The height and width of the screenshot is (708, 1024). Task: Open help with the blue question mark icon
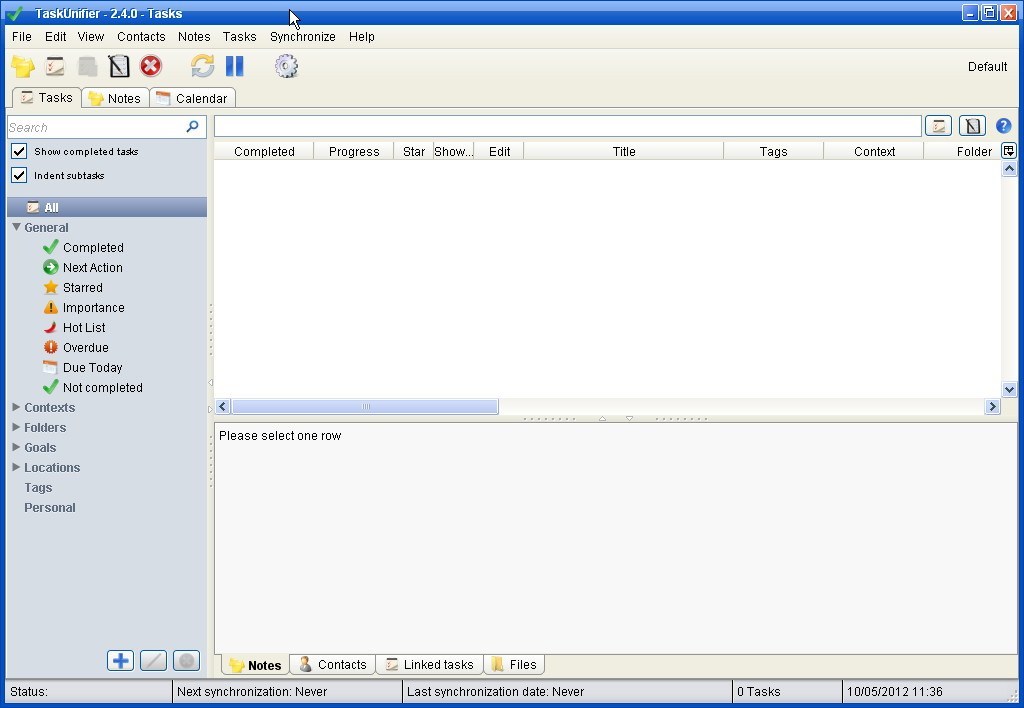point(1004,126)
